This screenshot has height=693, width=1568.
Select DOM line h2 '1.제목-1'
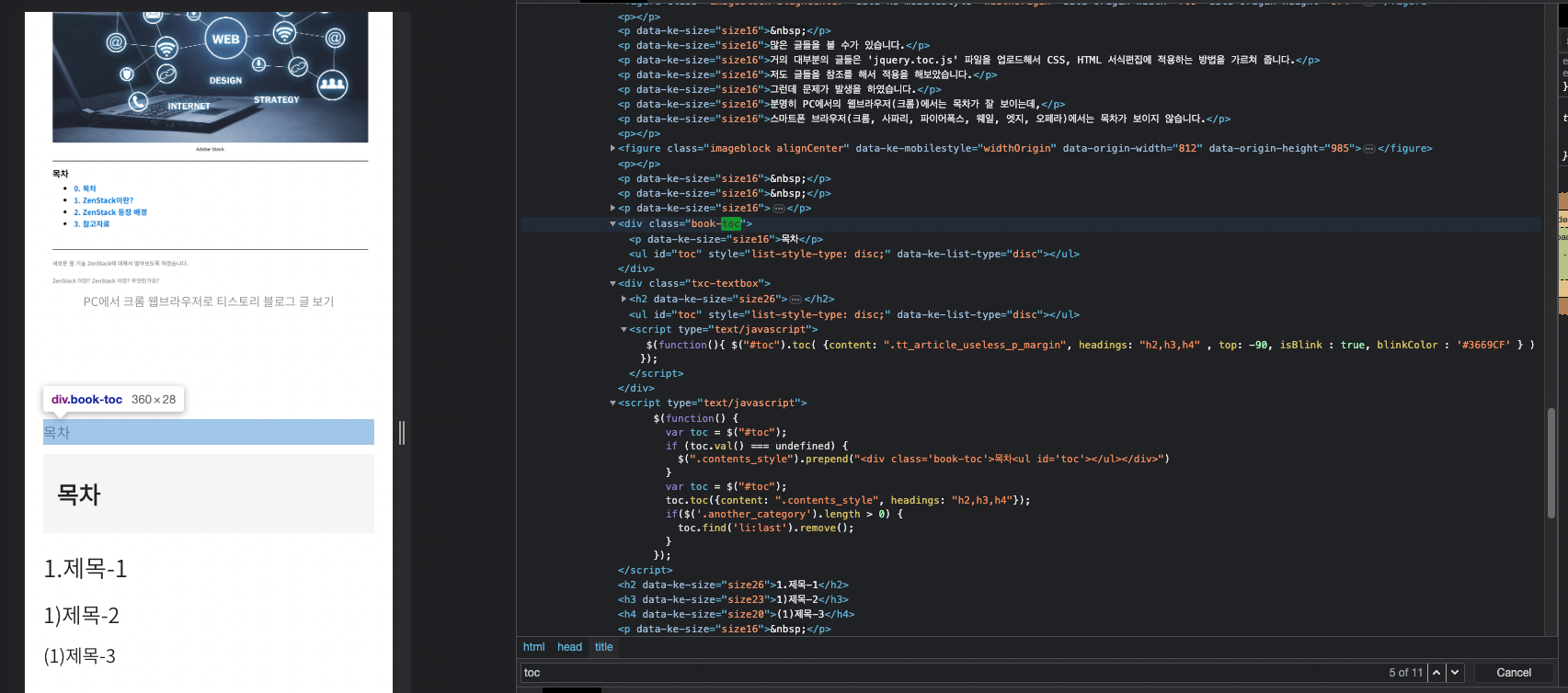(733, 585)
